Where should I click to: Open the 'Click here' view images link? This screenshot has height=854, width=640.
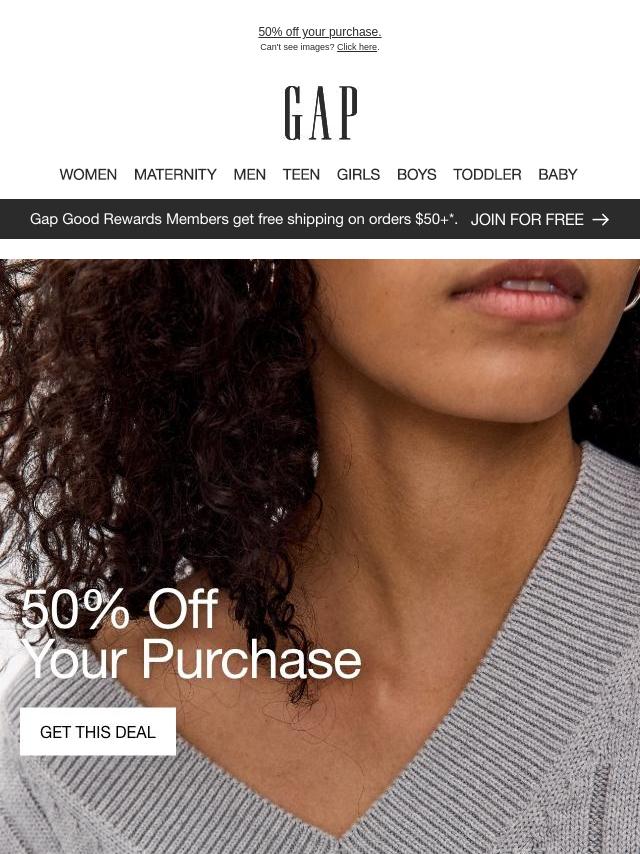pyautogui.click(x=357, y=47)
